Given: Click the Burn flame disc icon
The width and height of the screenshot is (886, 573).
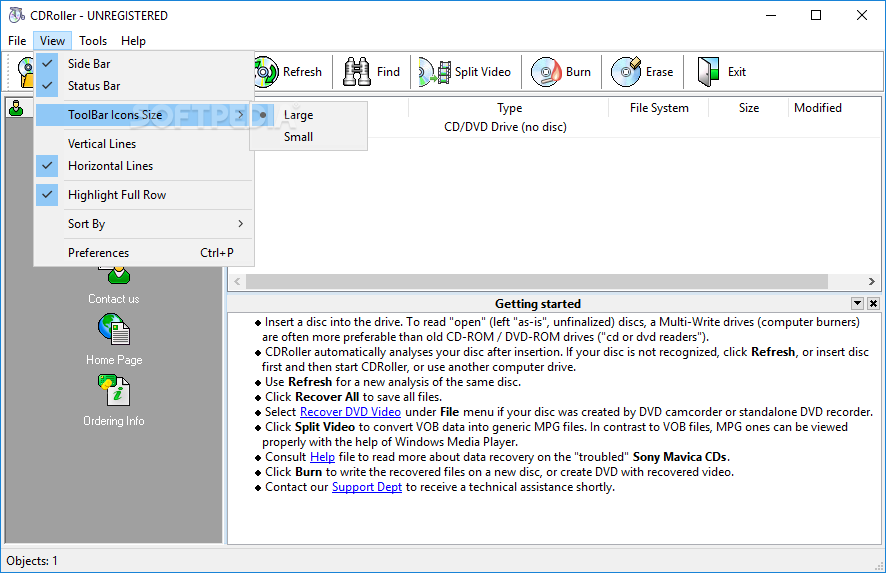Looking at the screenshot, I should (546, 72).
